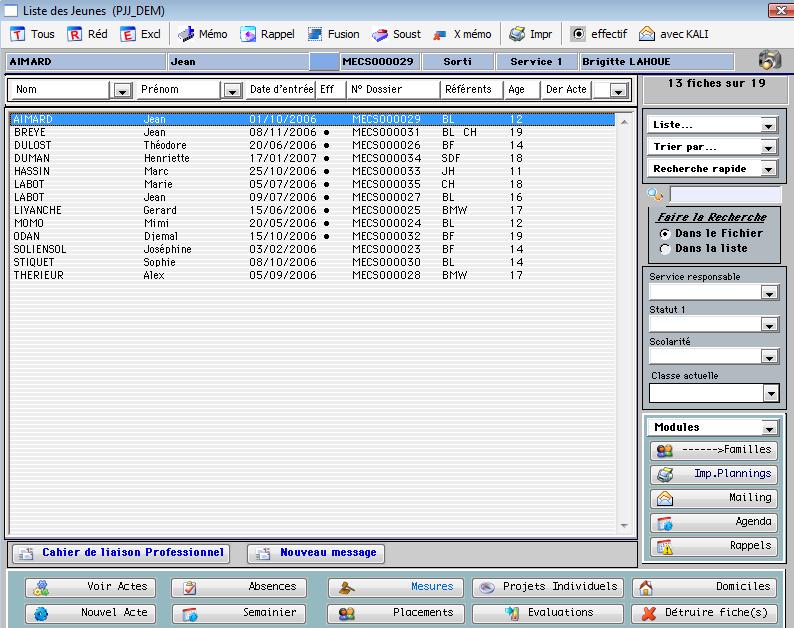
Task: Click the camera icon beside Brigitte LAHOUE
Action: tap(770, 60)
